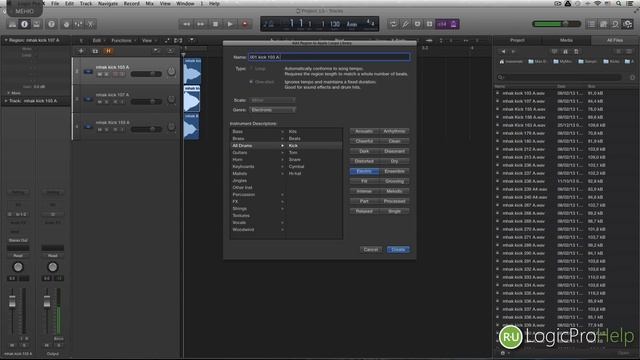
Task: Solo the mhak kick 107 A track
Action: [107, 102]
